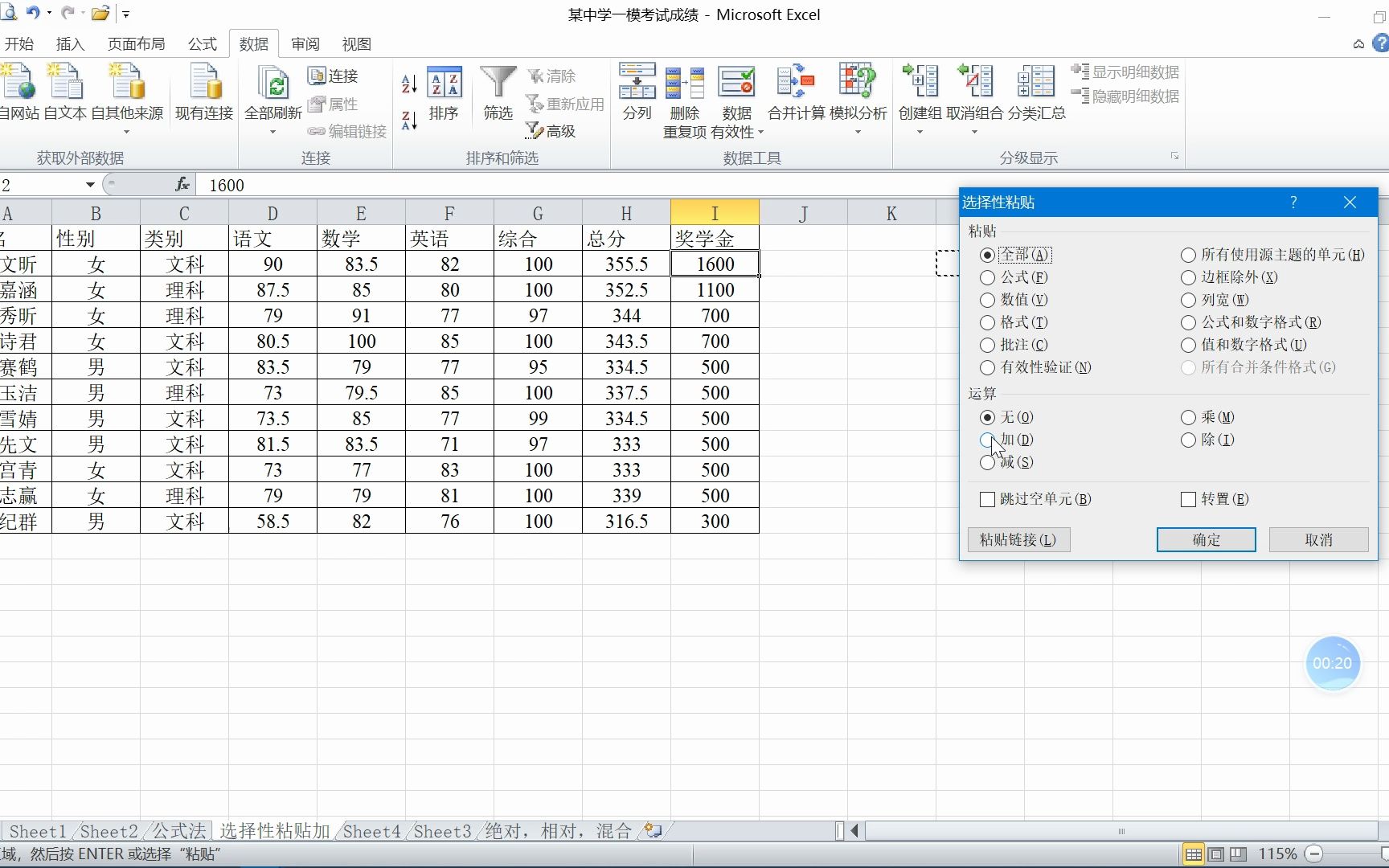This screenshot has width=1389, height=868.
Task: Switch to 公式法 worksheet tab
Action: tap(179, 831)
